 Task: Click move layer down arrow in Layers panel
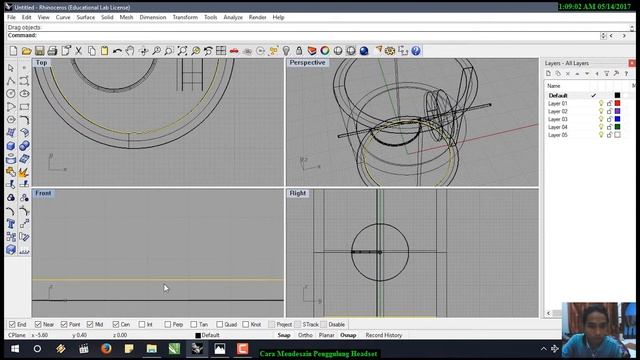[587, 74]
